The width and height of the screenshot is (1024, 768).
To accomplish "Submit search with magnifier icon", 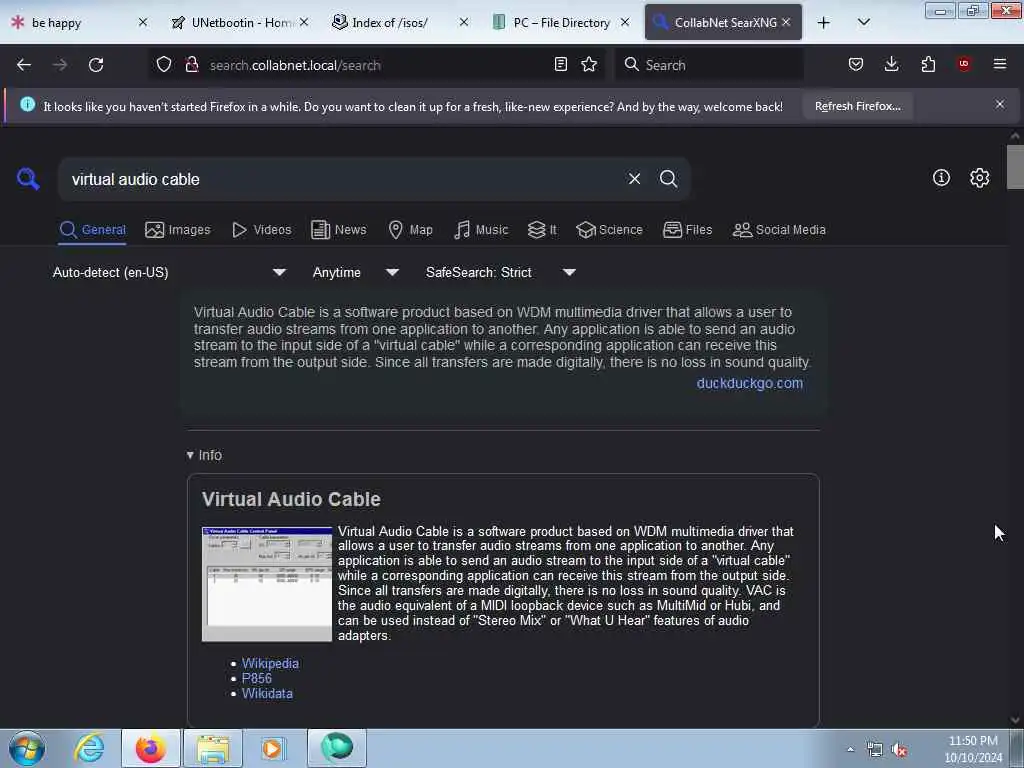I will point(668,178).
